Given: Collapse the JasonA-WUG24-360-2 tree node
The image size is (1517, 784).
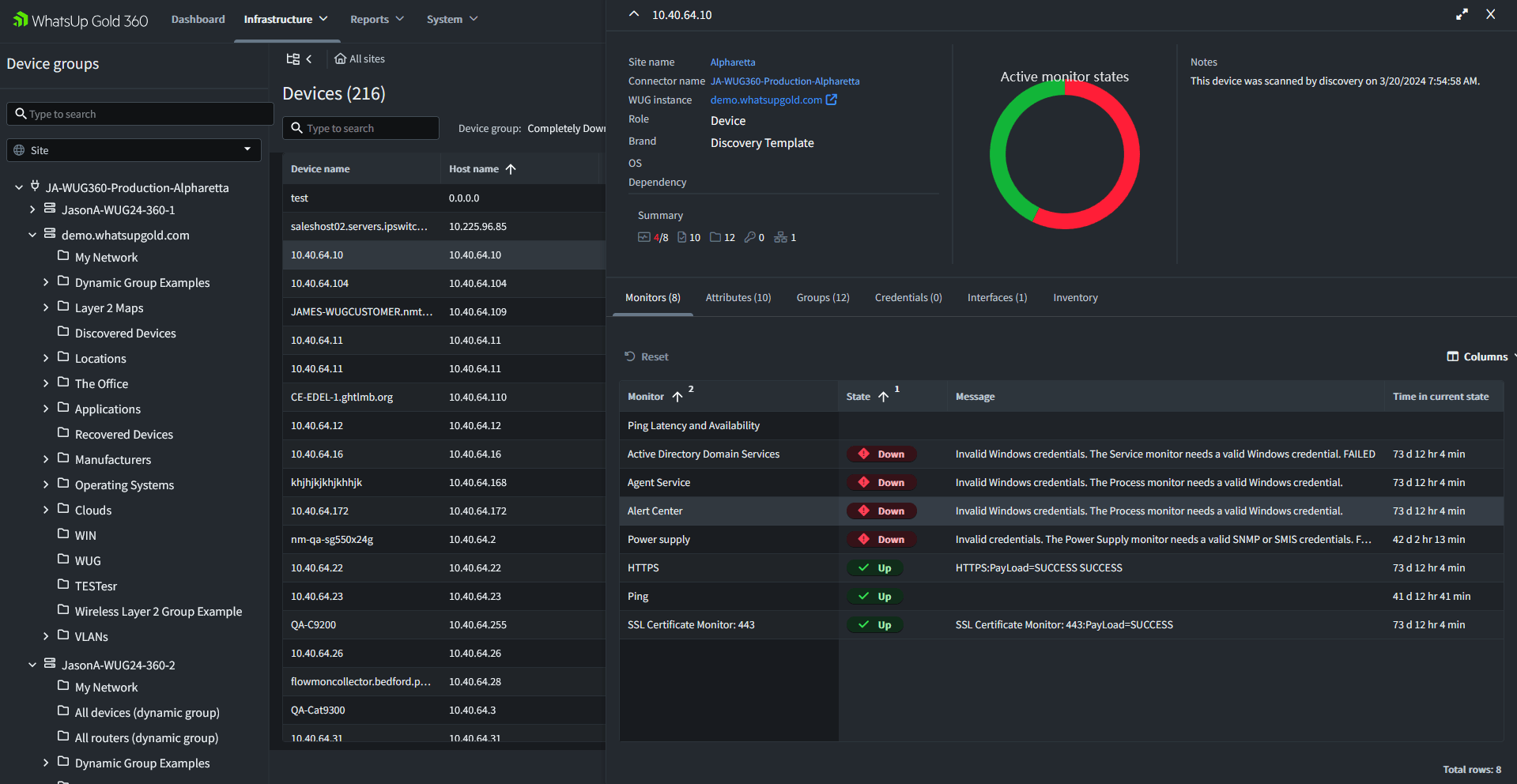Looking at the screenshot, I should pos(32,665).
